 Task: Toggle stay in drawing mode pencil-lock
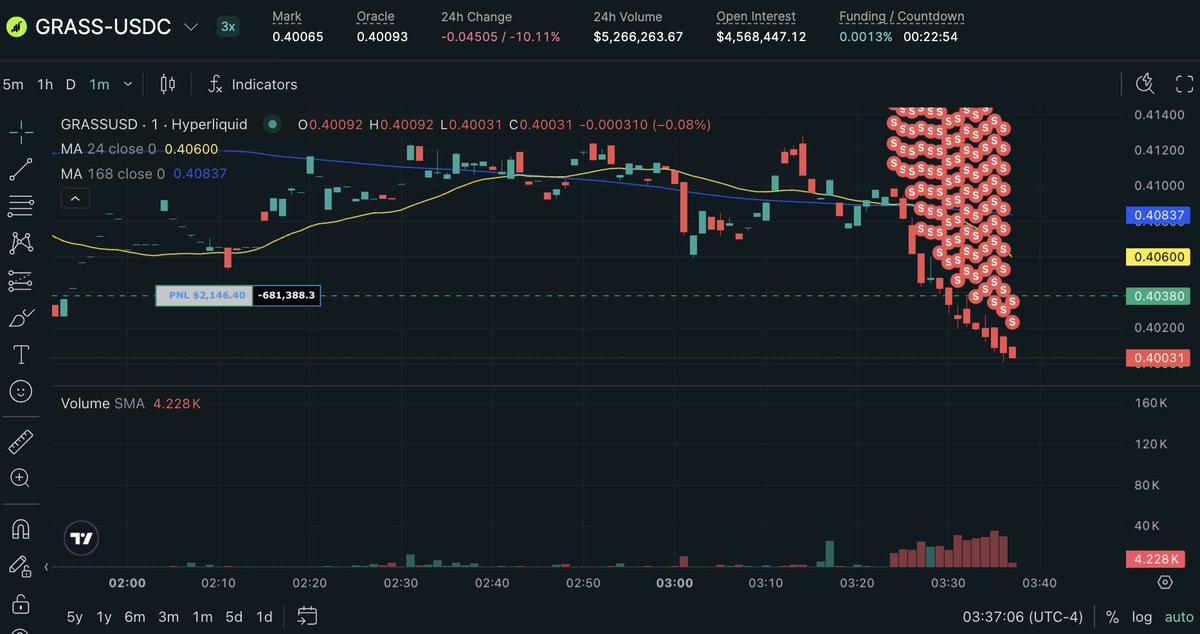(21, 566)
